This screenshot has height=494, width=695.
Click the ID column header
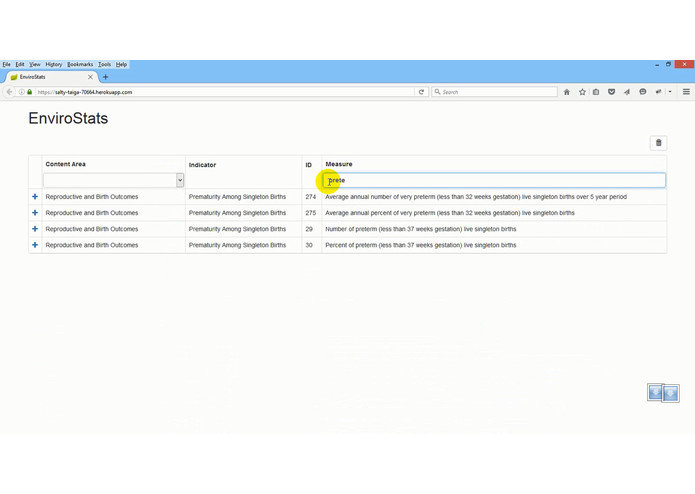[308, 165]
